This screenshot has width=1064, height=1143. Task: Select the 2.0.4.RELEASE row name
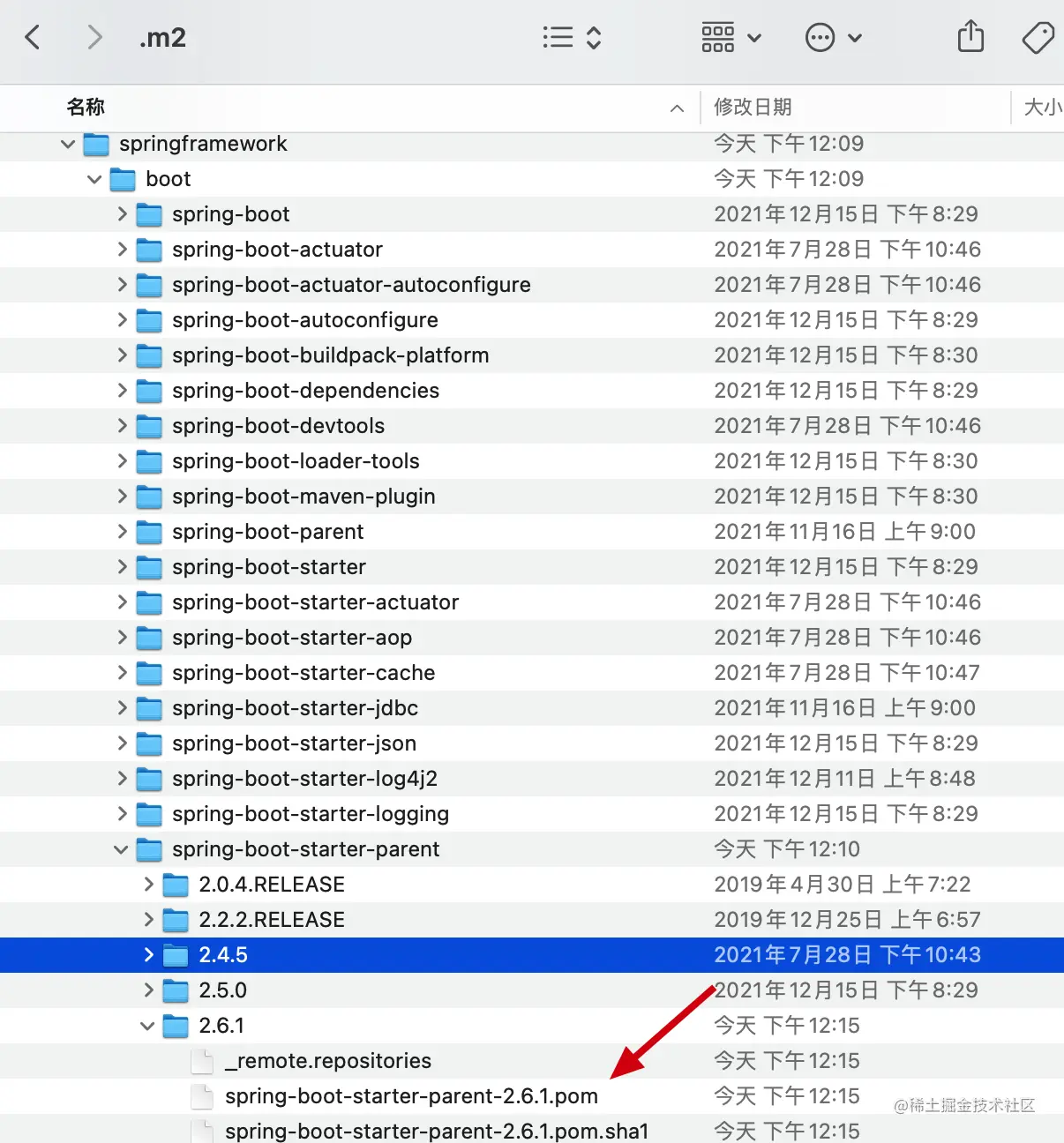[272, 885]
